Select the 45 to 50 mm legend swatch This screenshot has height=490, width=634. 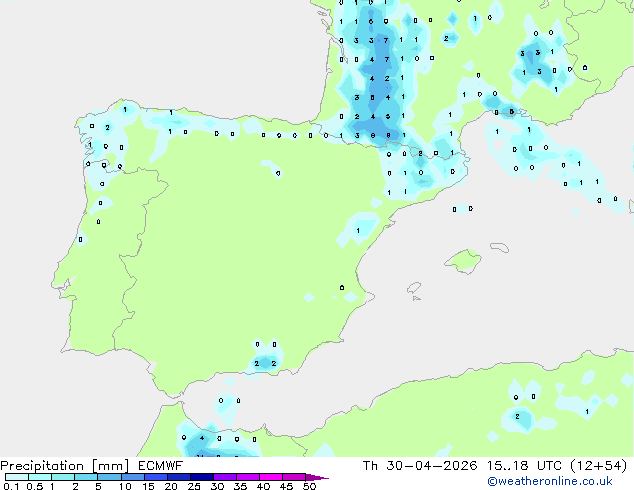[294, 477]
